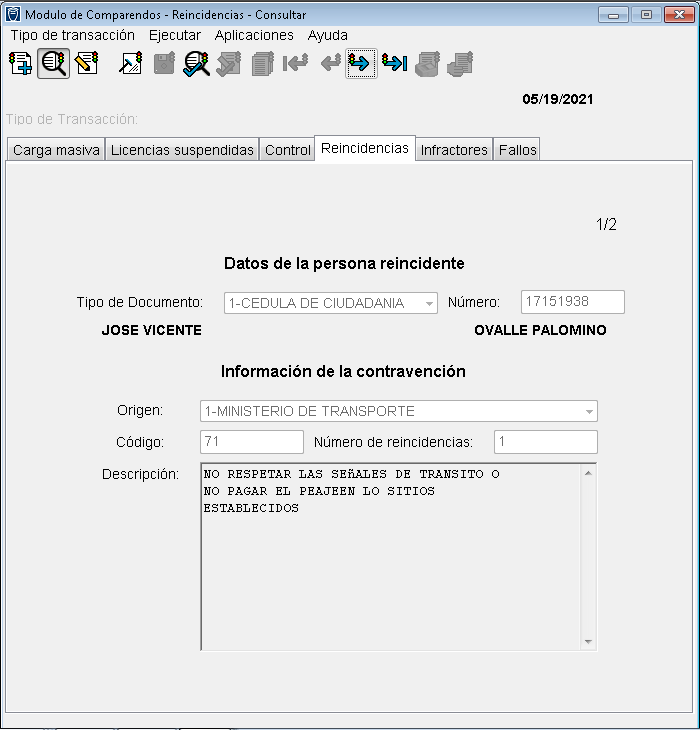Click the first record gray arrow icon

coord(295,64)
